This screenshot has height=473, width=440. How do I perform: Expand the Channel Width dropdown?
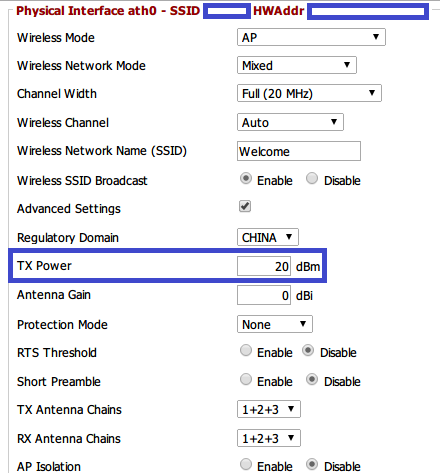[x=309, y=93]
